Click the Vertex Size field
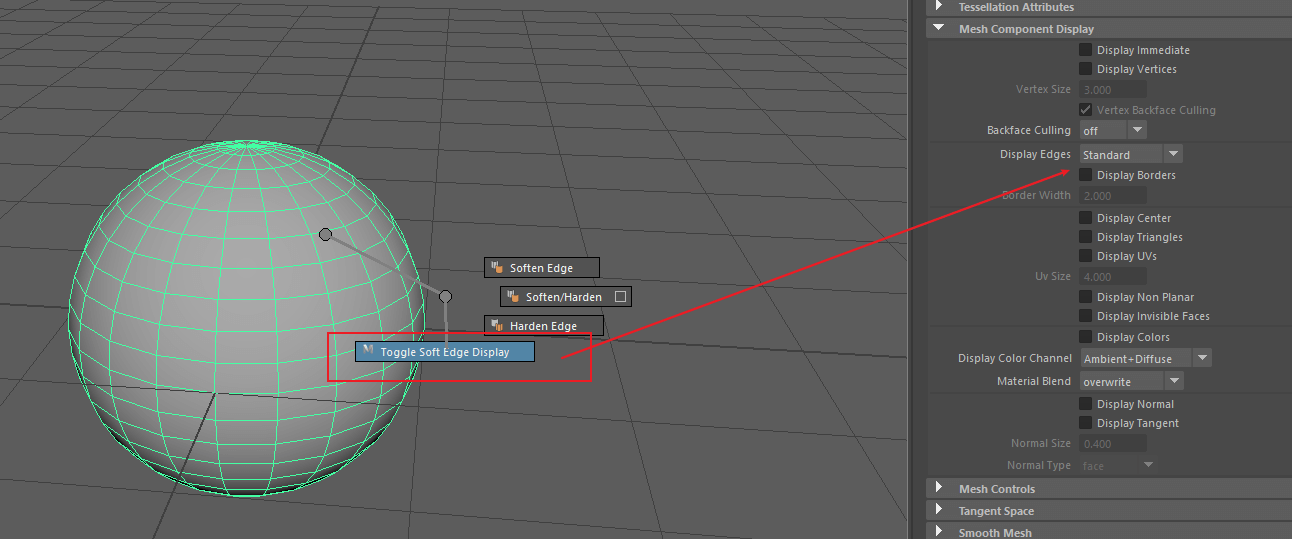This screenshot has width=1292, height=539. tap(1113, 89)
